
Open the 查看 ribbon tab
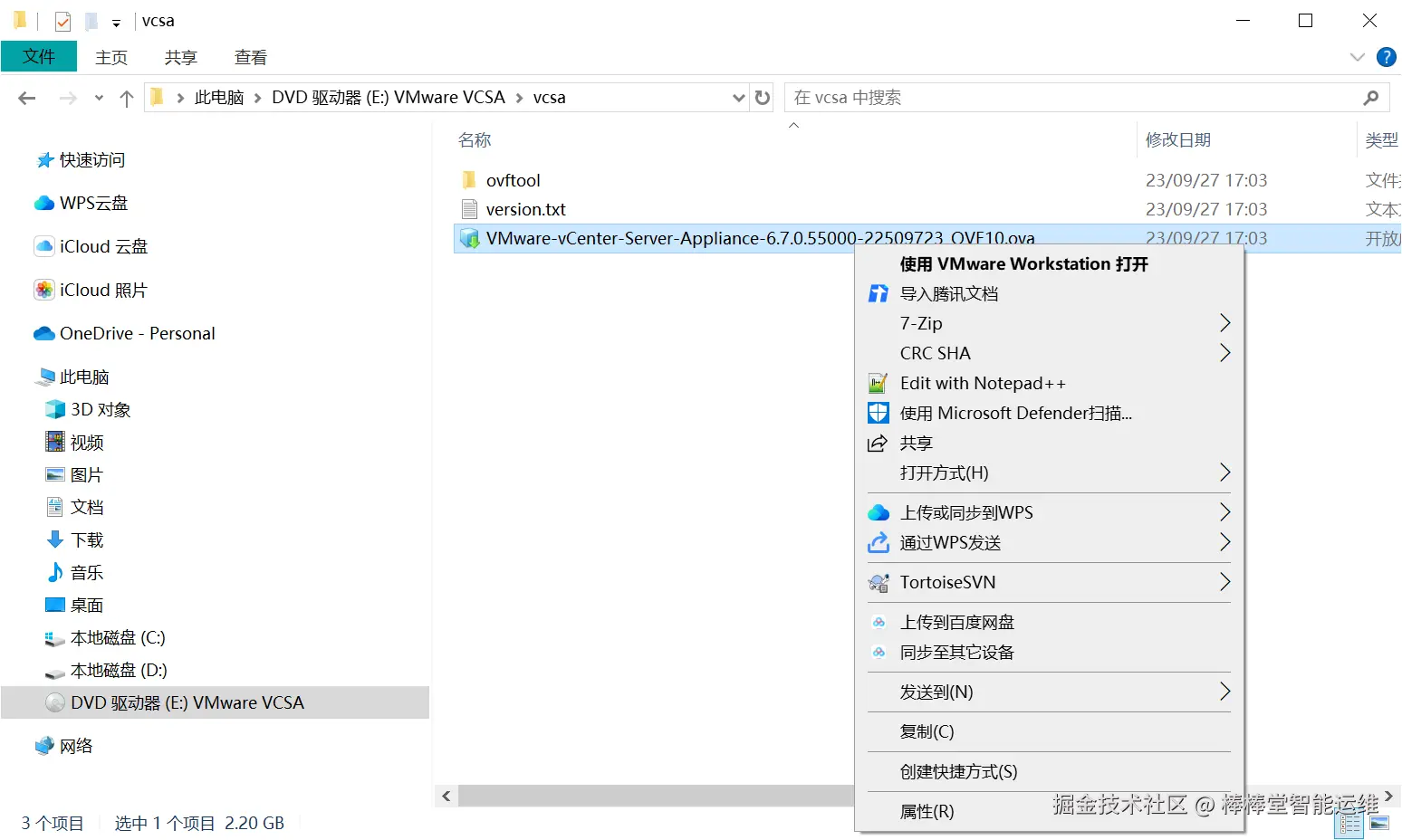(251, 57)
